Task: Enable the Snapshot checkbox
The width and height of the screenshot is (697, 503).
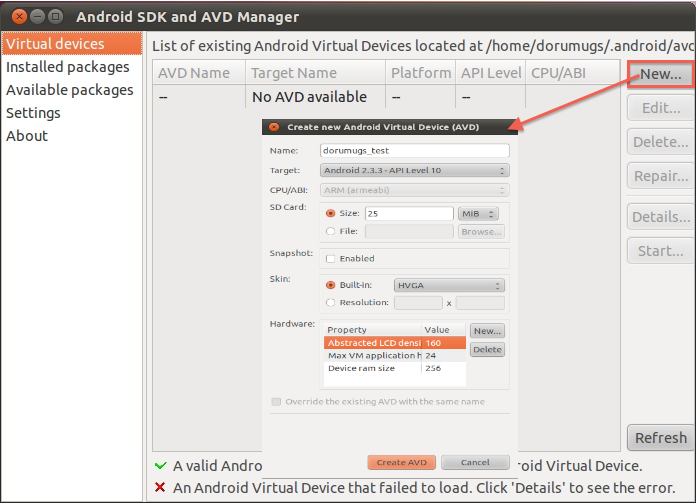Action: [330, 259]
